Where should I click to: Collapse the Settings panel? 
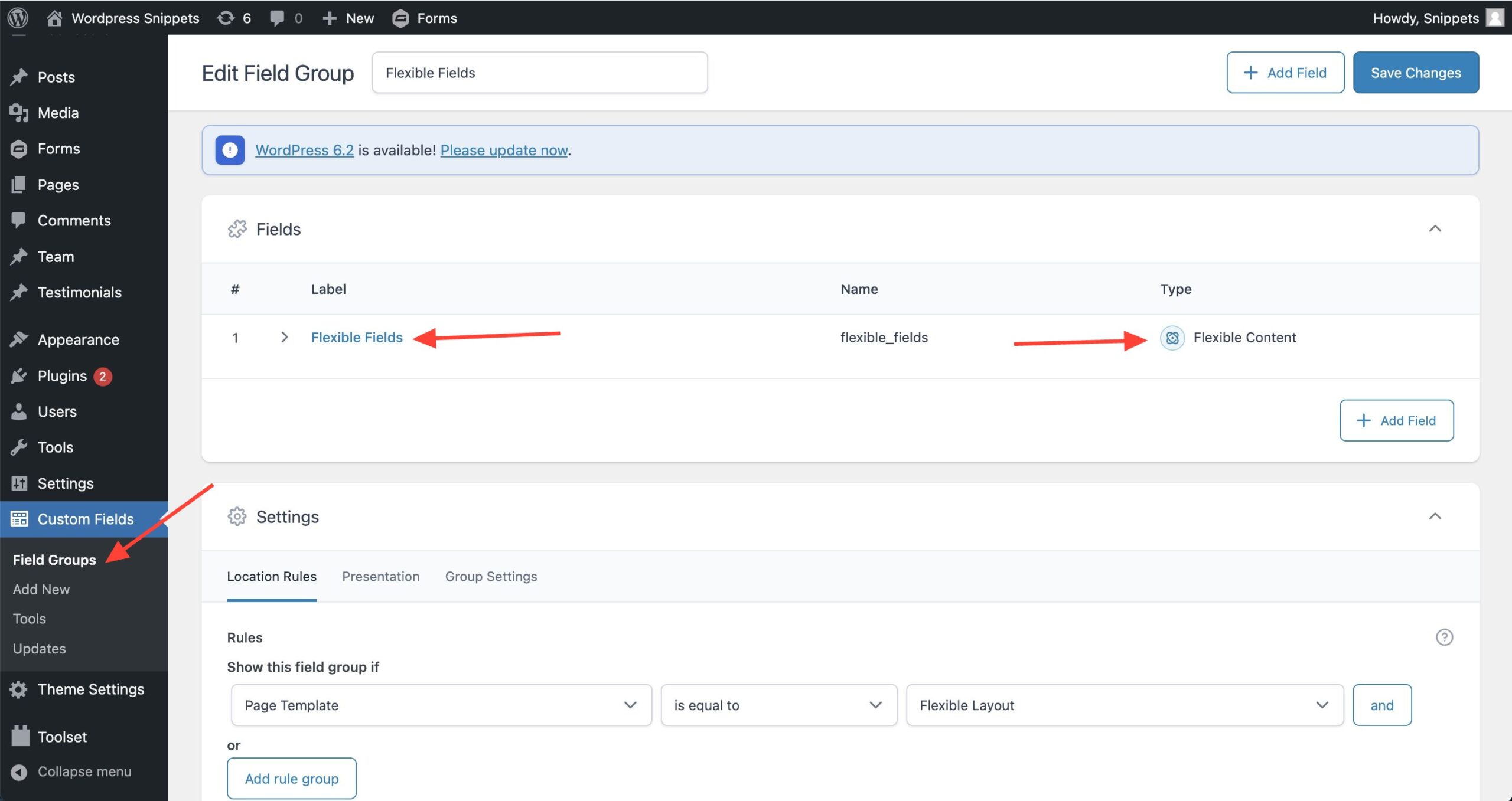pyautogui.click(x=1435, y=516)
